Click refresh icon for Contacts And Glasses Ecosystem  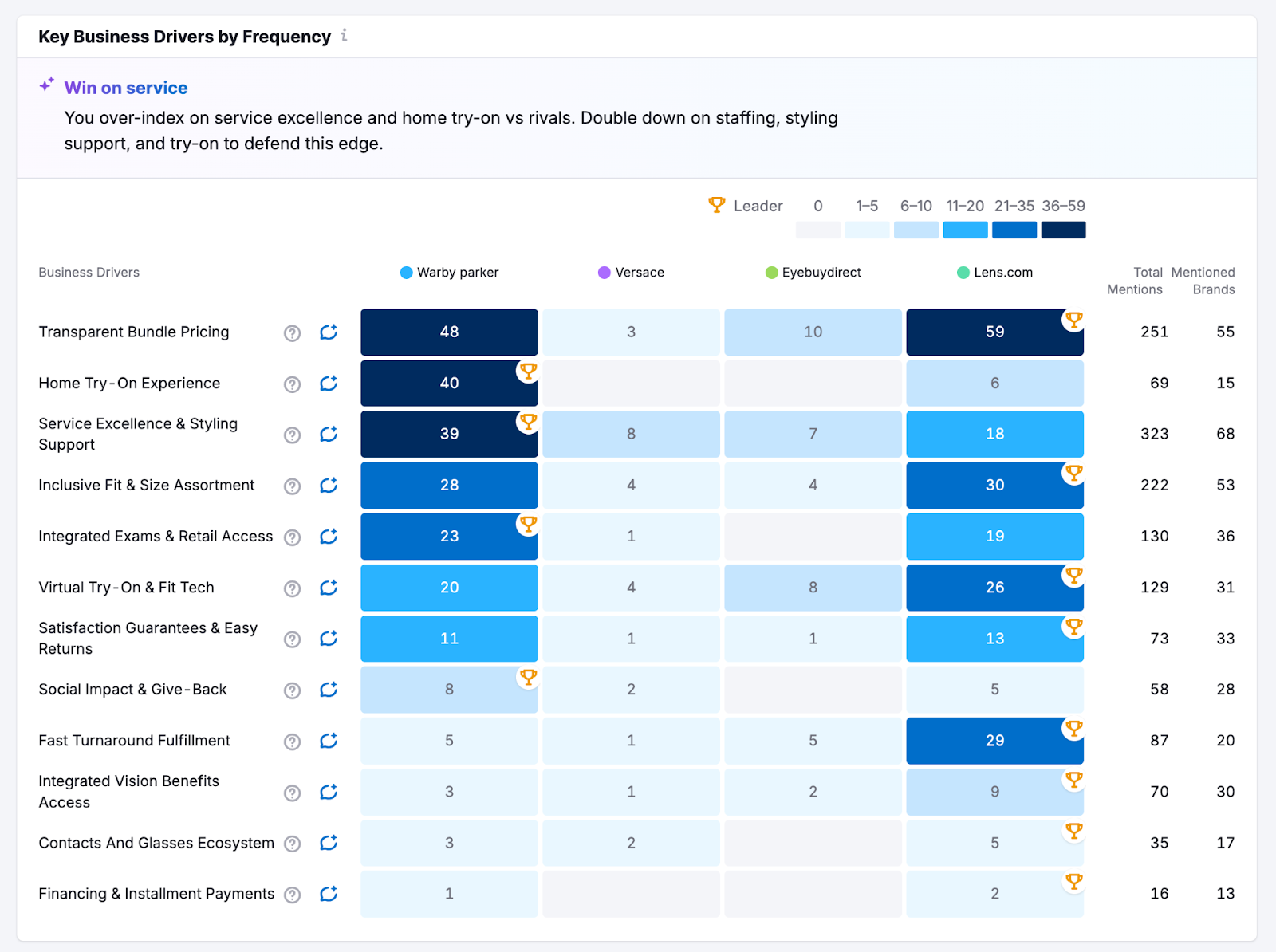pyautogui.click(x=329, y=843)
